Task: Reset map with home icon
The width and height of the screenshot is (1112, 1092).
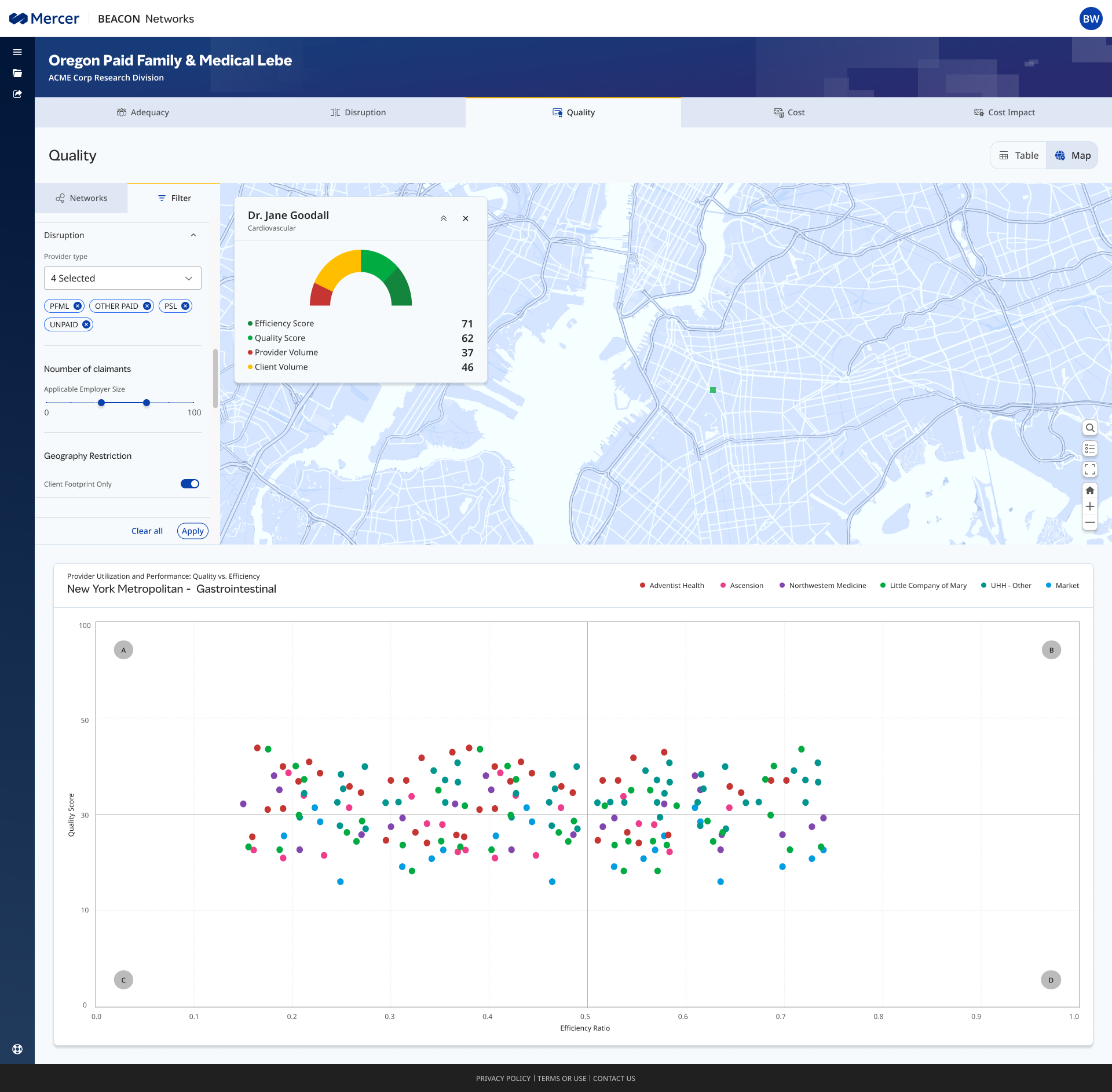Action: (x=1090, y=491)
